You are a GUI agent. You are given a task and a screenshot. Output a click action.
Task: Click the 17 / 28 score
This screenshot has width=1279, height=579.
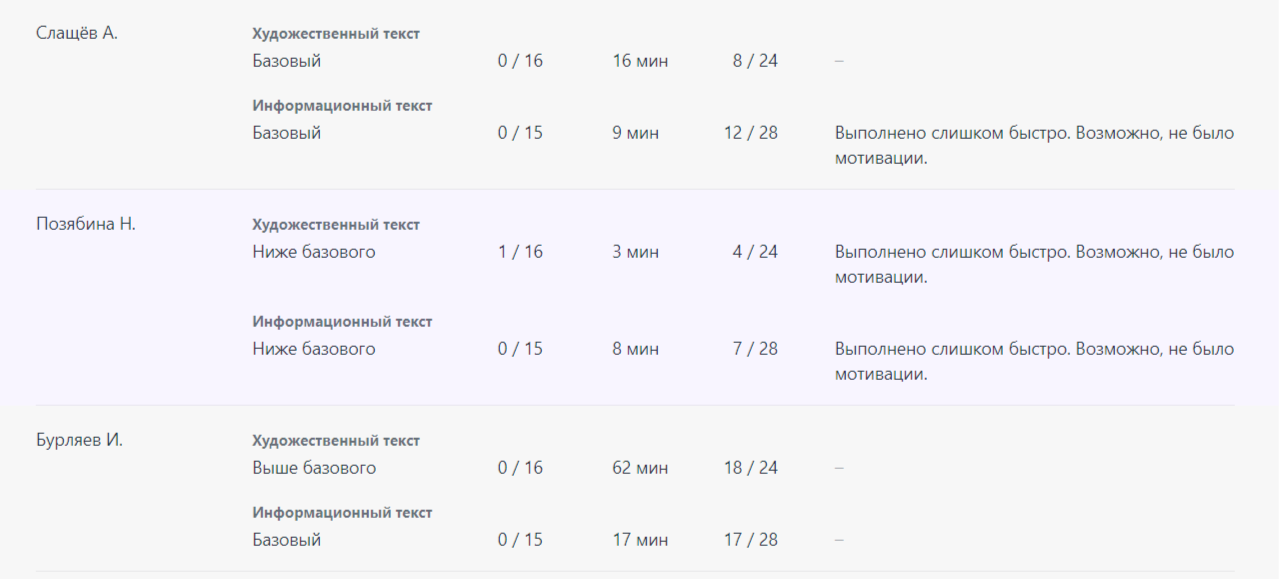coord(751,540)
